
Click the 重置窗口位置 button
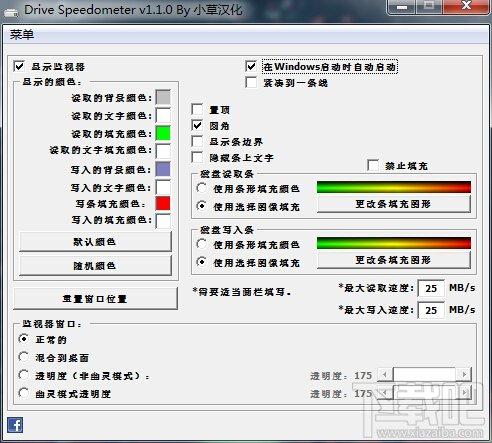click(x=95, y=299)
